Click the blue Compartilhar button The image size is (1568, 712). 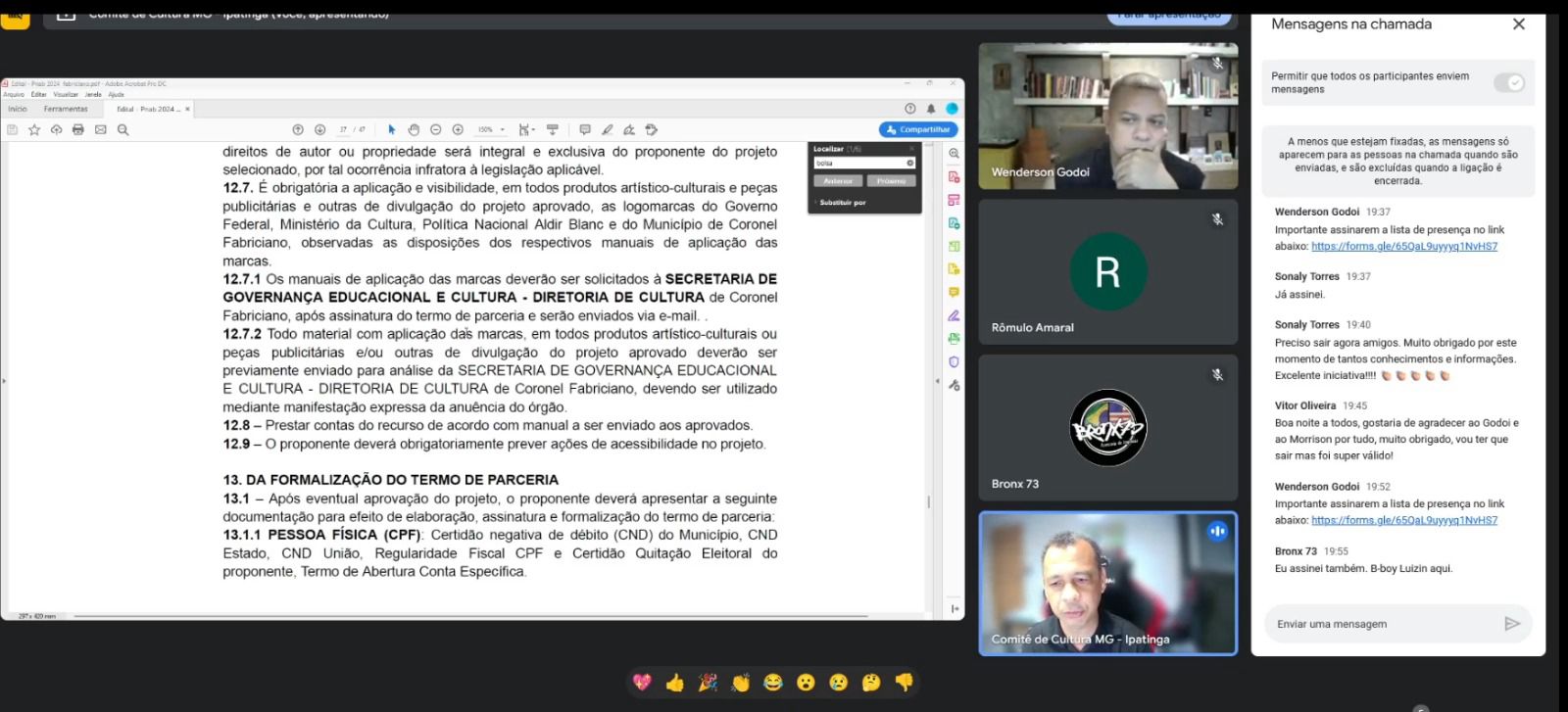[x=918, y=129]
